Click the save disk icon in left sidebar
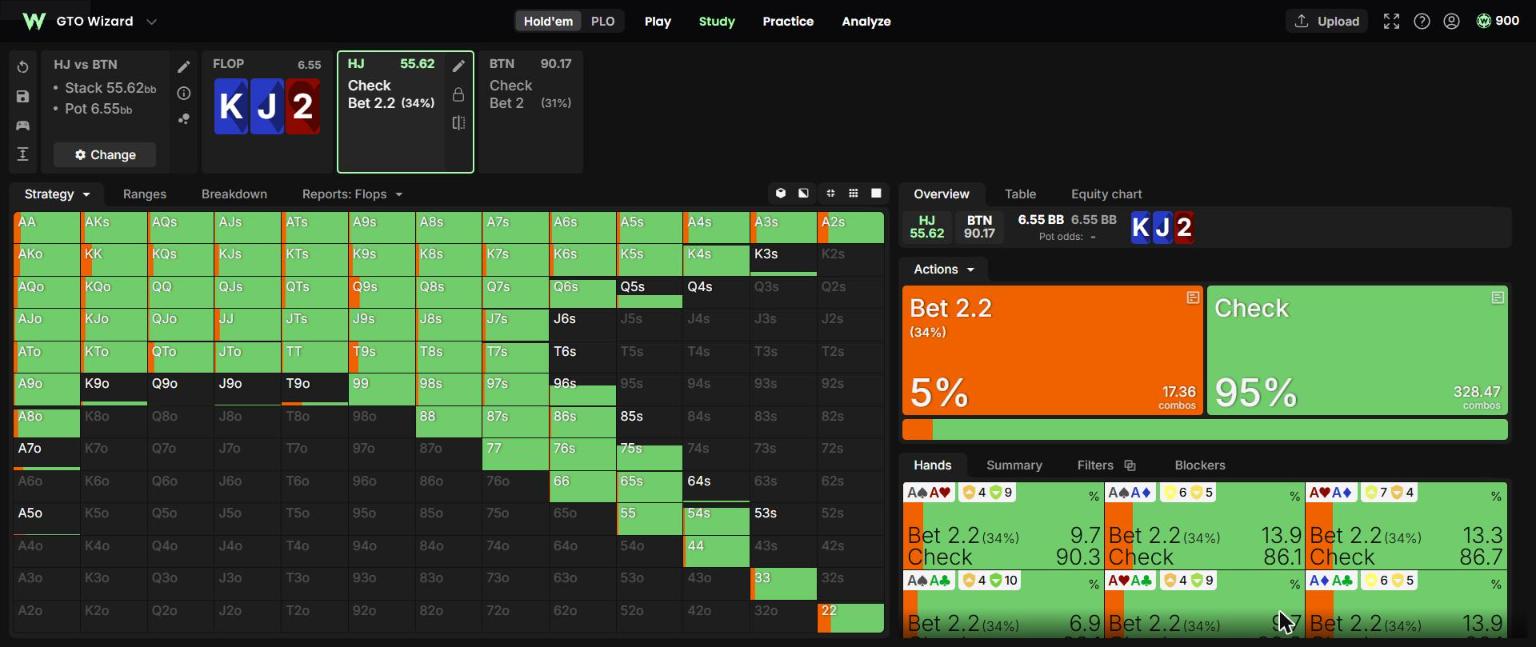 [x=23, y=97]
